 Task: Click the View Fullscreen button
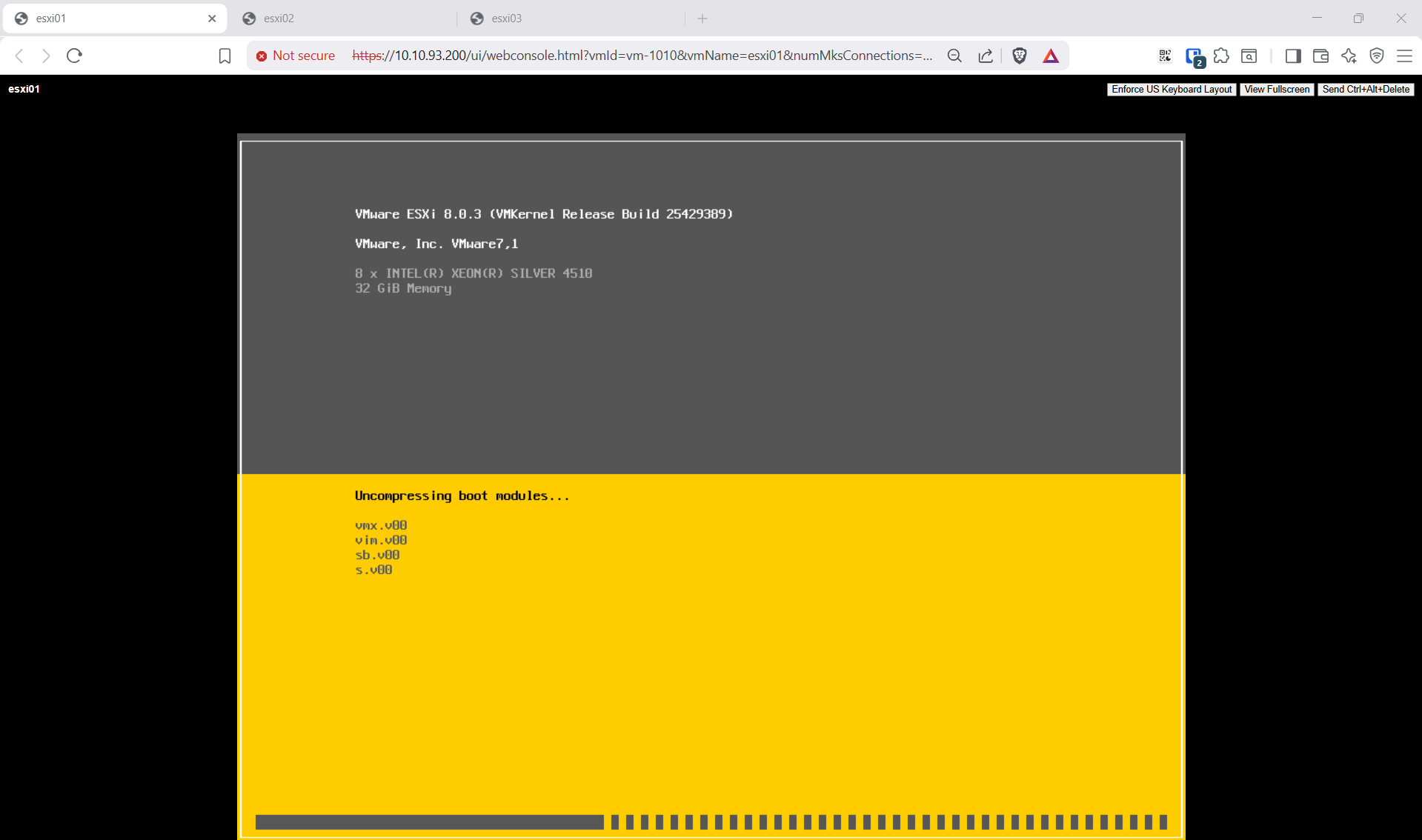point(1277,90)
